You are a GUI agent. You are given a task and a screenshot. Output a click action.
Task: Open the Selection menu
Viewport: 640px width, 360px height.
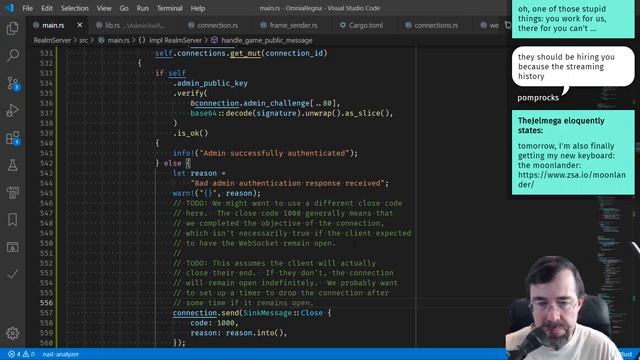(x=74, y=8)
